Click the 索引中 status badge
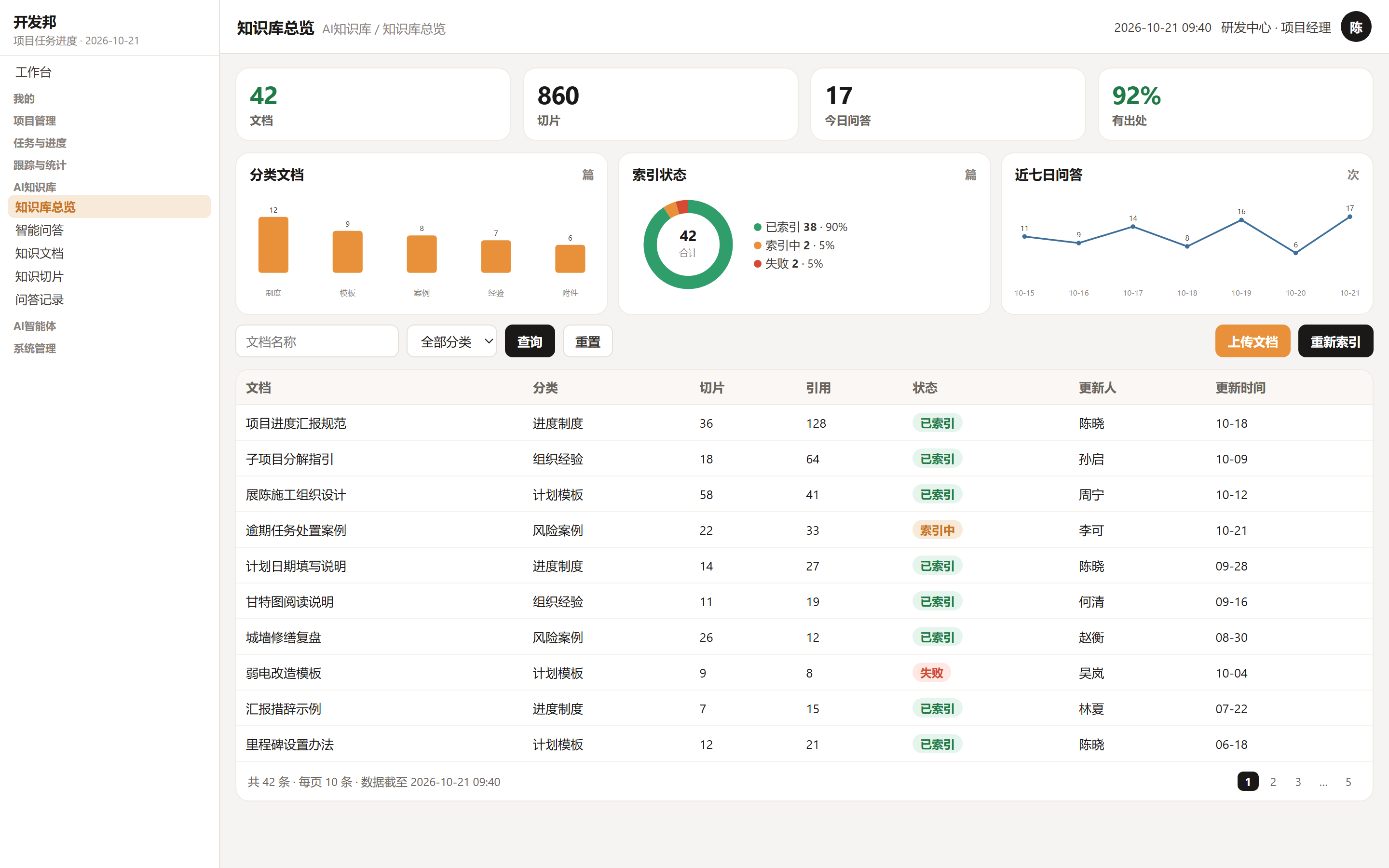Viewport: 1389px width, 868px height. (x=937, y=530)
